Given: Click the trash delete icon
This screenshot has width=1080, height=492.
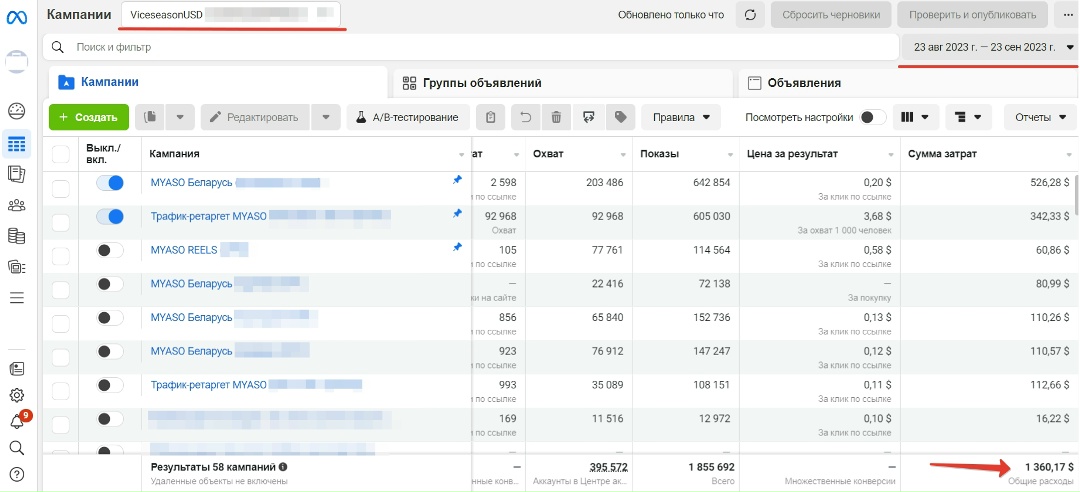Looking at the screenshot, I should tap(557, 117).
